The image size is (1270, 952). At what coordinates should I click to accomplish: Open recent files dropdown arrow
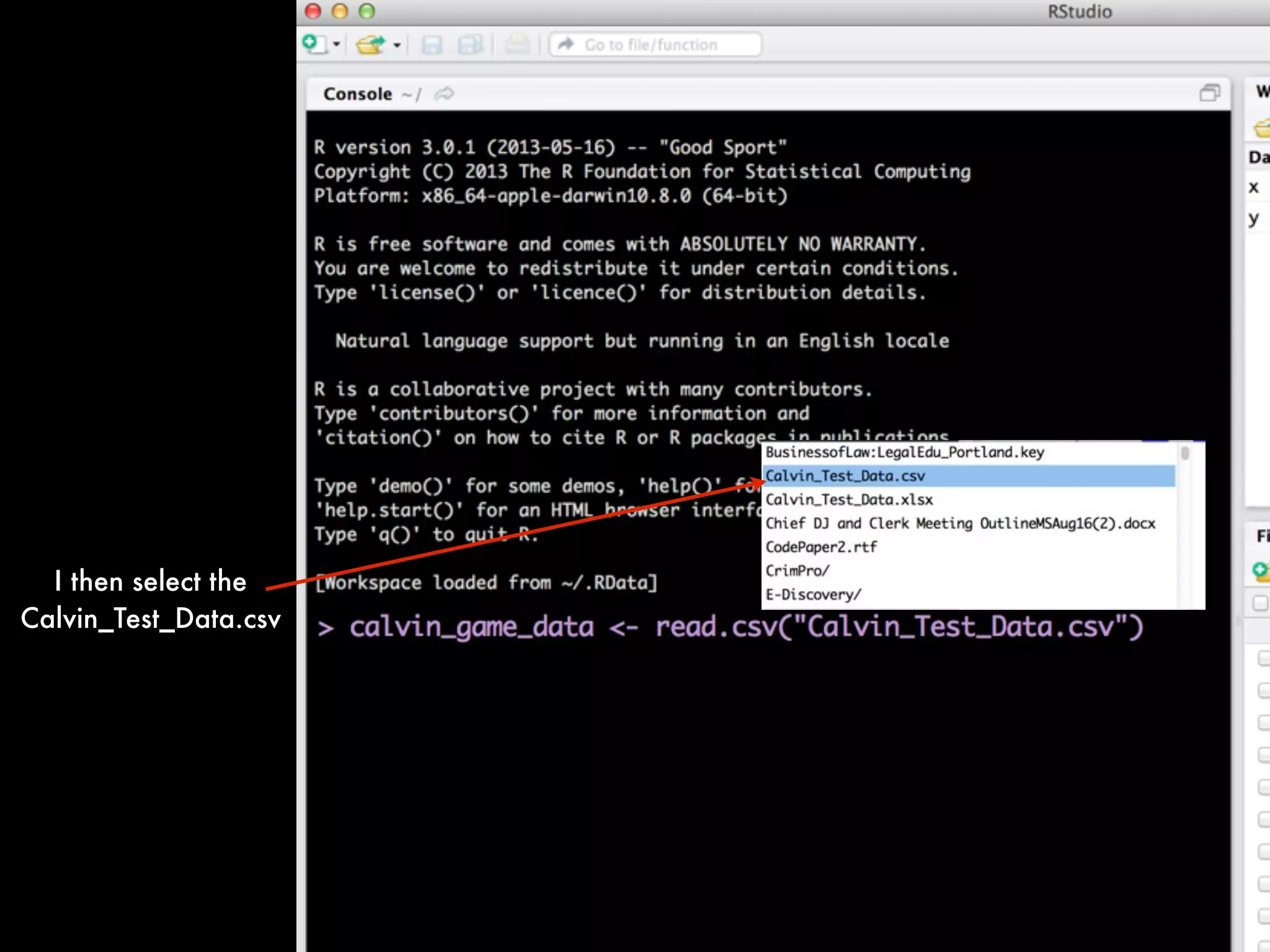click(397, 45)
